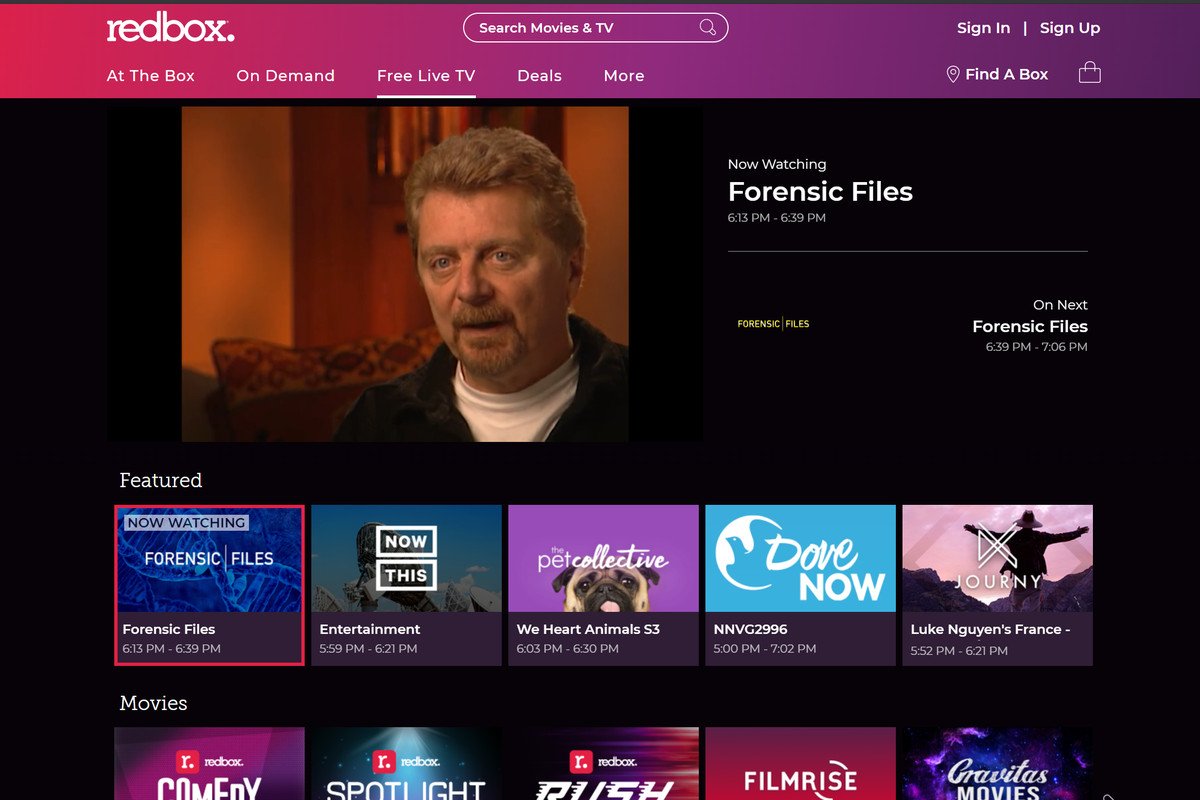Select the Now This Entertainment channel thumbnail
1200x800 pixels.
pyautogui.click(x=406, y=559)
